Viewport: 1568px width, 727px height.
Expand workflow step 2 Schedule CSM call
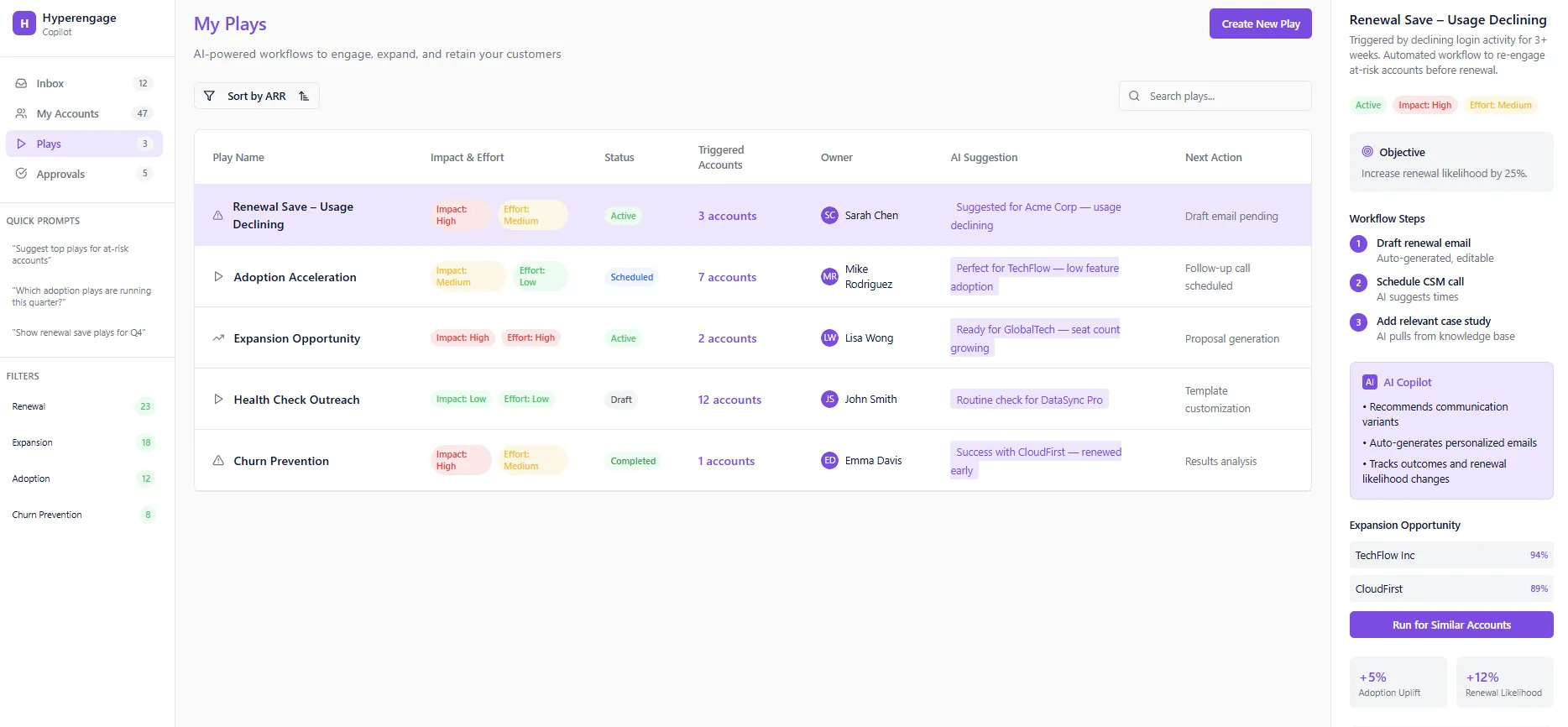(x=1419, y=282)
